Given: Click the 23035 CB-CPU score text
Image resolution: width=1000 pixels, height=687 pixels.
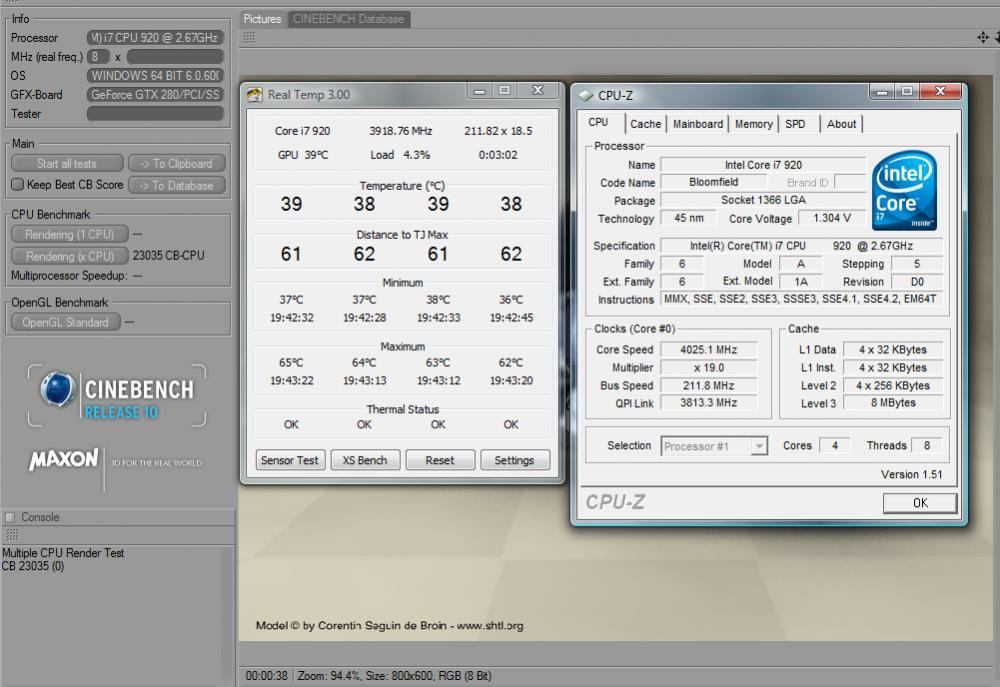Looking at the screenshot, I should tap(168, 256).
